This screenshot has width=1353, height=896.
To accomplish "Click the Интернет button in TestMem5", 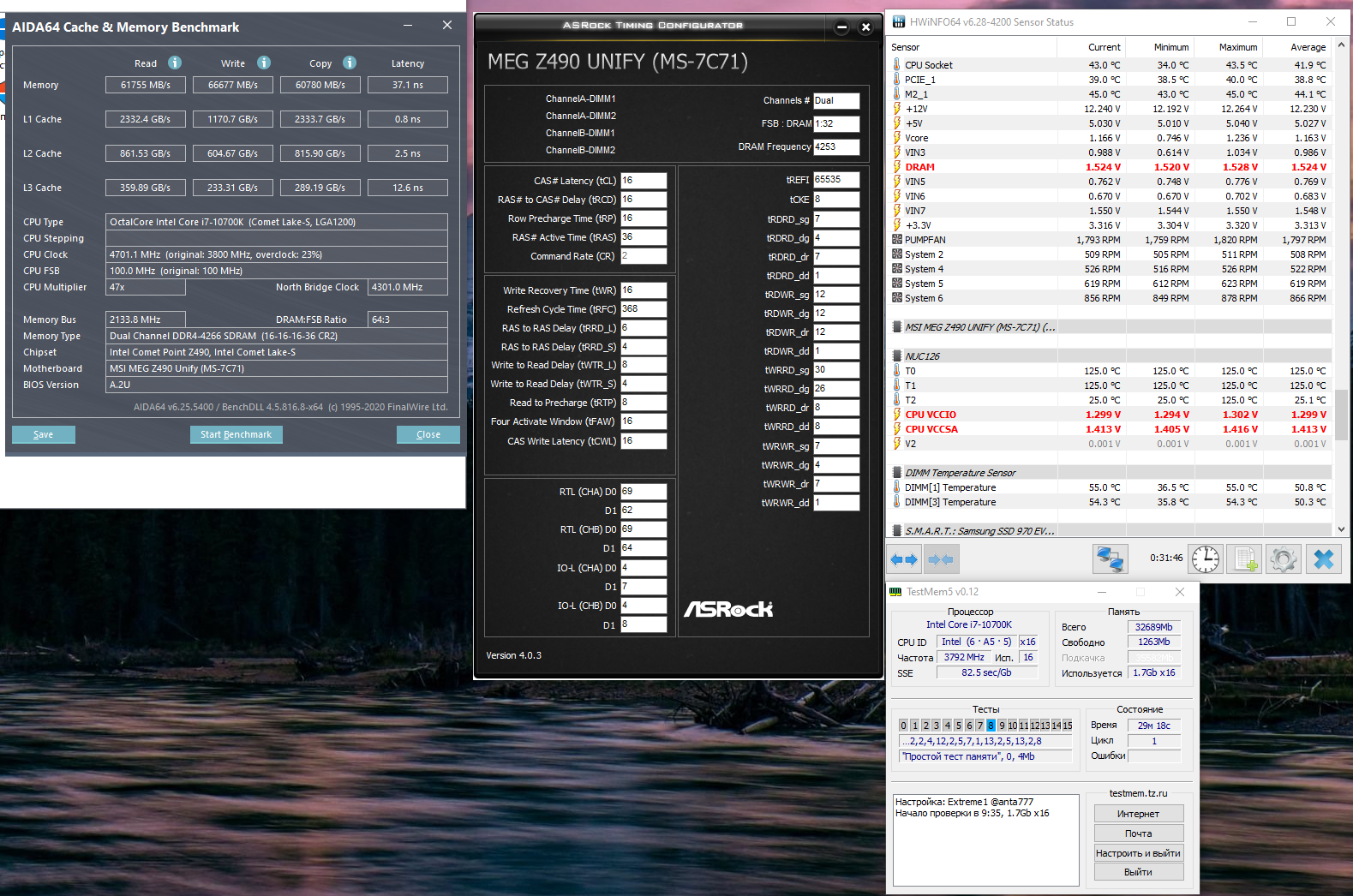I will tap(1139, 814).
